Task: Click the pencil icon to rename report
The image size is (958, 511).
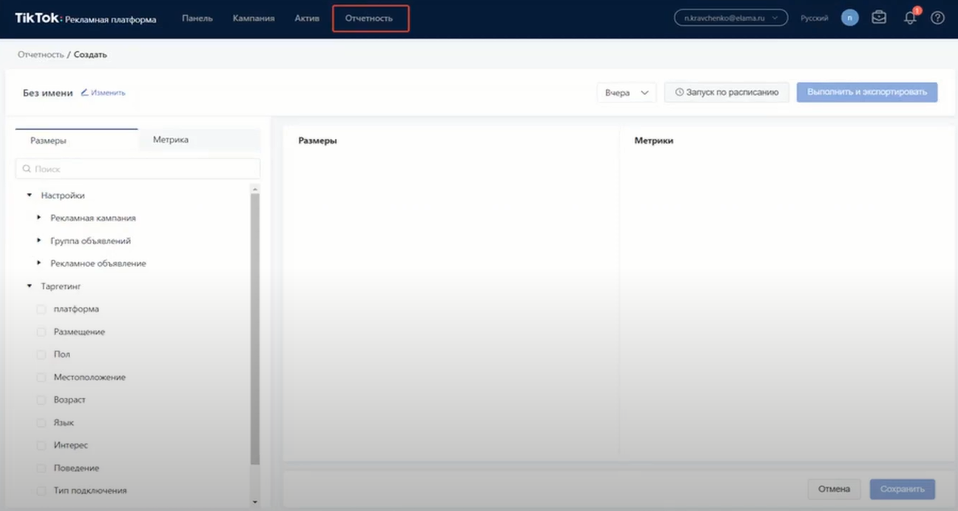Action: 85,93
